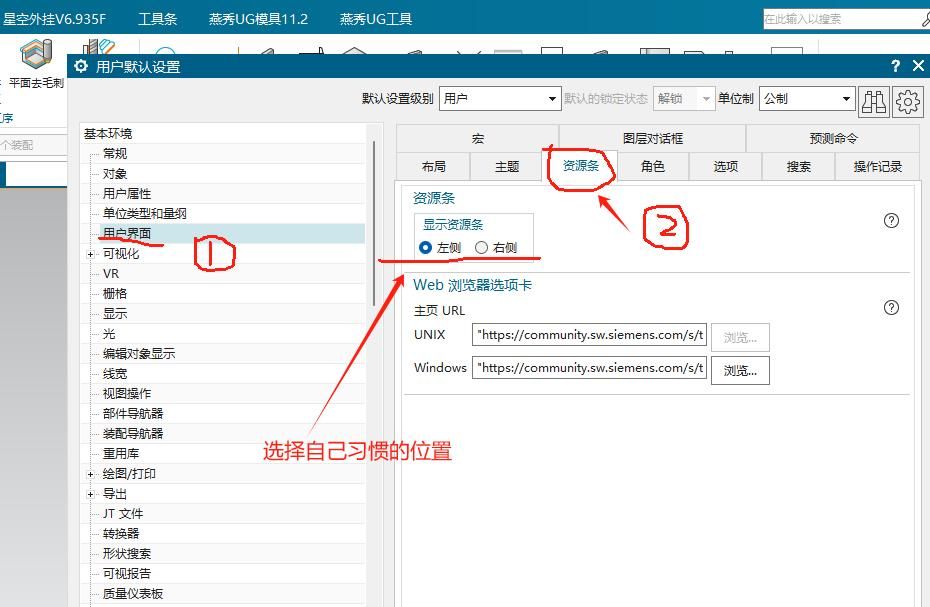The height and width of the screenshot is (607, 930).
Task: Click the help icon for Web浏览器选项卡
Action: (891, 308)
